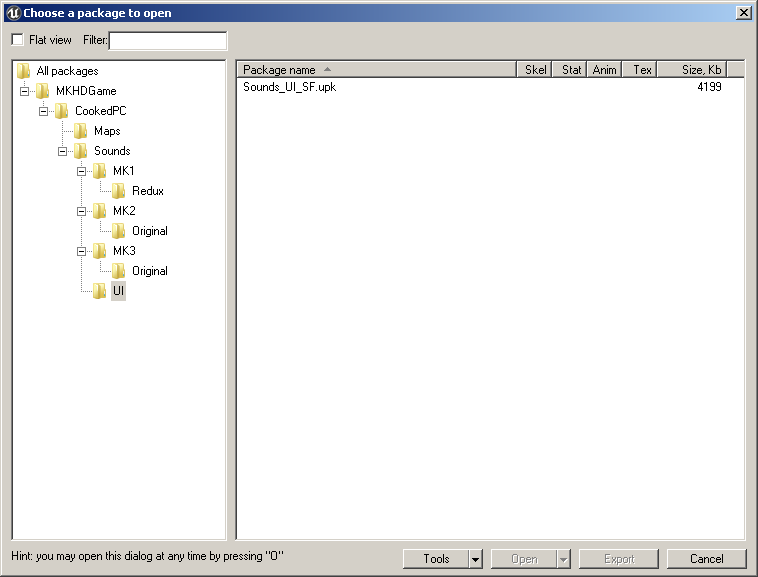Sort by Anim column header

coord(604,70)
